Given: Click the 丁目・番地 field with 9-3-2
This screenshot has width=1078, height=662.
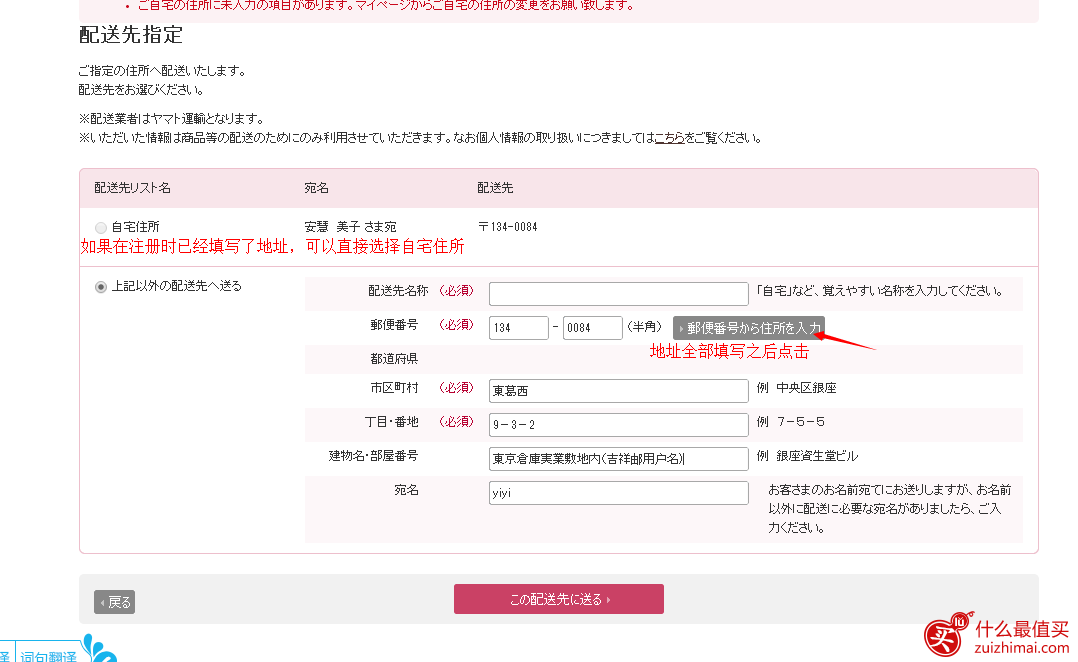Looking at the screenshot, I should (618, 424).
